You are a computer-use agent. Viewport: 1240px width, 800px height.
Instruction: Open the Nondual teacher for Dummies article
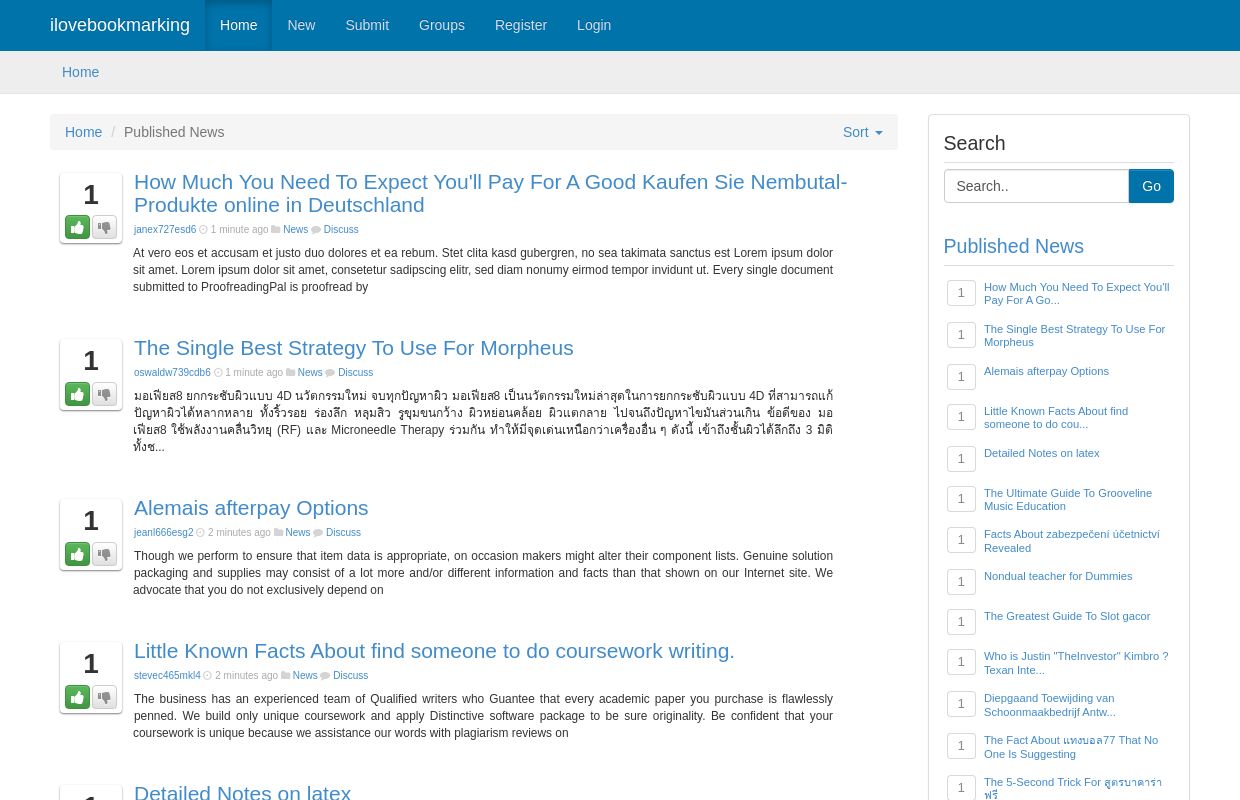click(x=1057, y=576)
